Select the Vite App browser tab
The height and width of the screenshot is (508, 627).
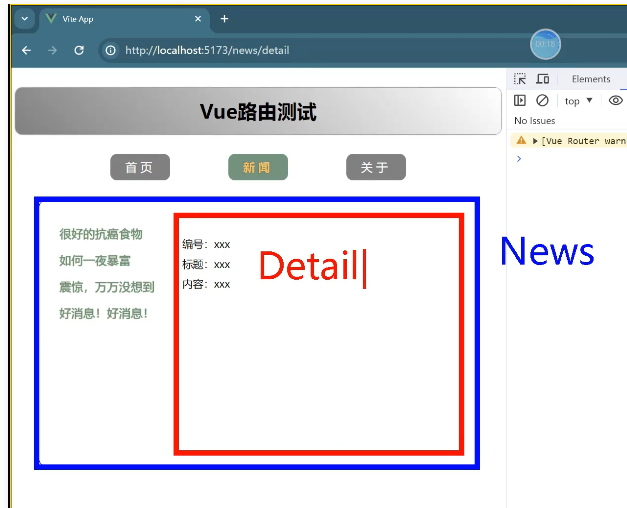[x=124, y=19]
